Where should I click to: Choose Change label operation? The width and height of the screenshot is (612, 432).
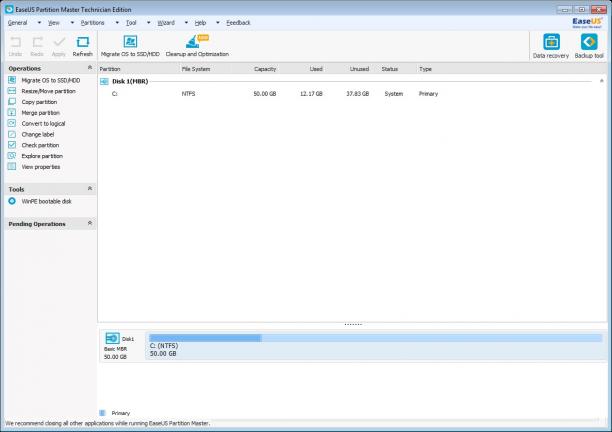coord(38,134)
